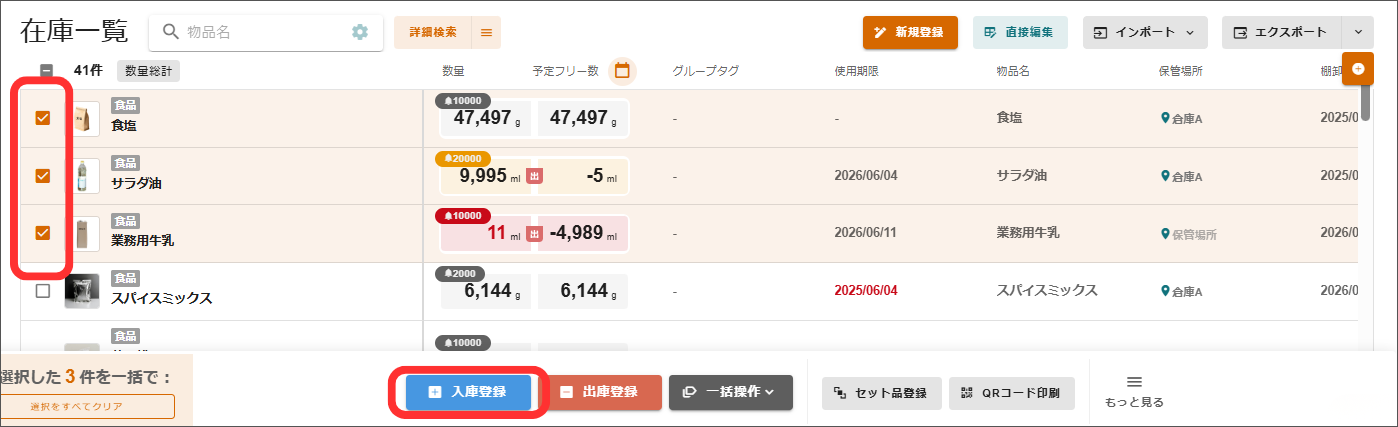Check the スパイスミックス row checkbox
1398x427 pixels.
43,291
